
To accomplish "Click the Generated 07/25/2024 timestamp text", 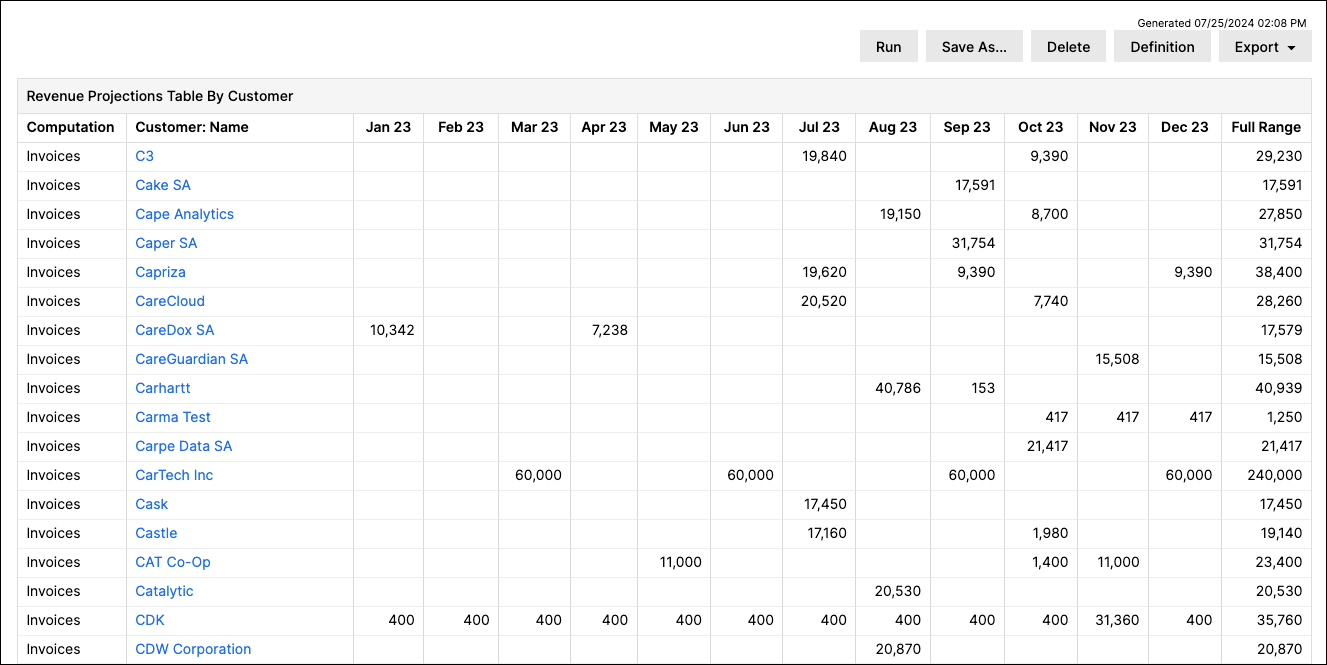I will tap(1222, 22).
